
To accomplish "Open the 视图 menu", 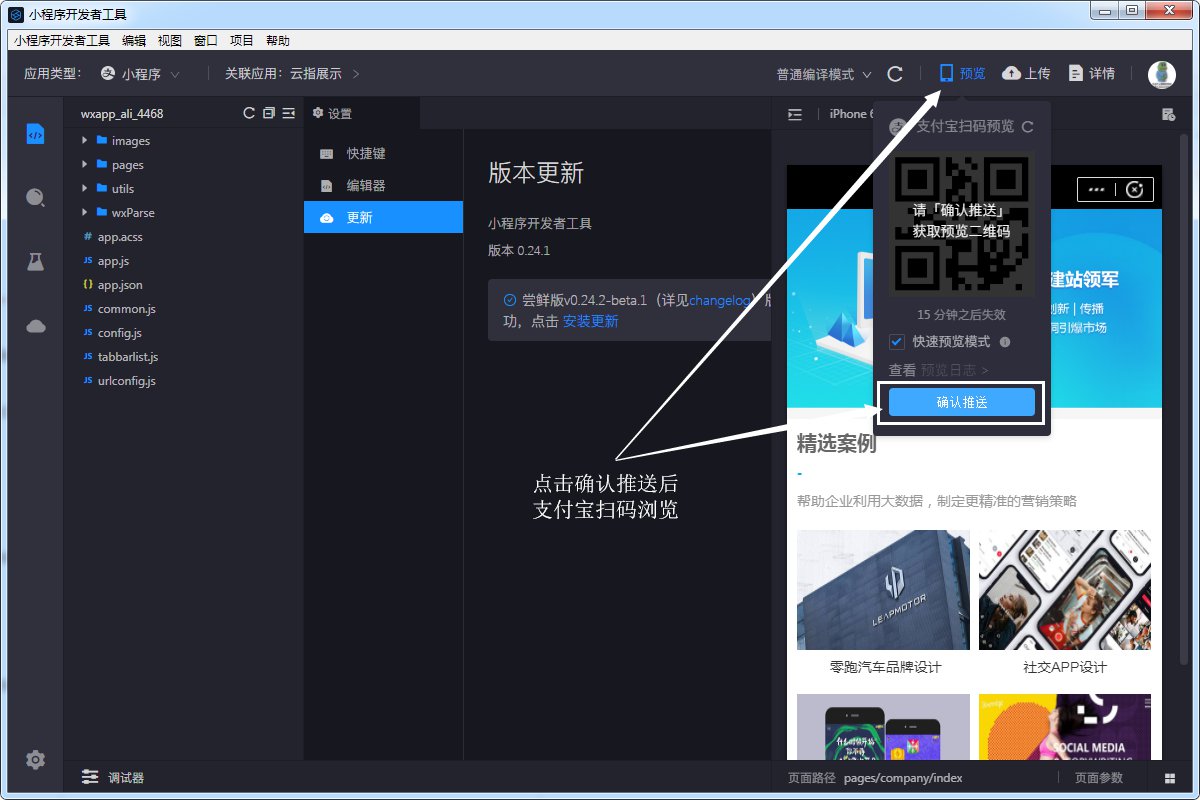I will click(x=170, y=41).
